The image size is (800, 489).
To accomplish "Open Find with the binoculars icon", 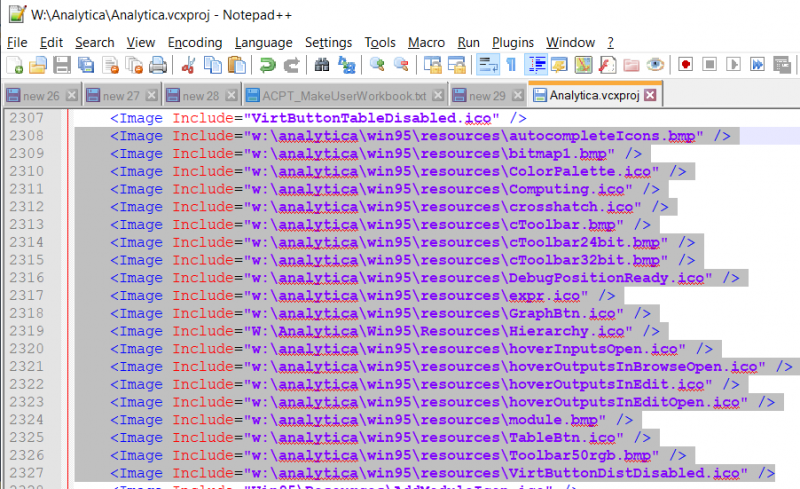I will (321, 65).
